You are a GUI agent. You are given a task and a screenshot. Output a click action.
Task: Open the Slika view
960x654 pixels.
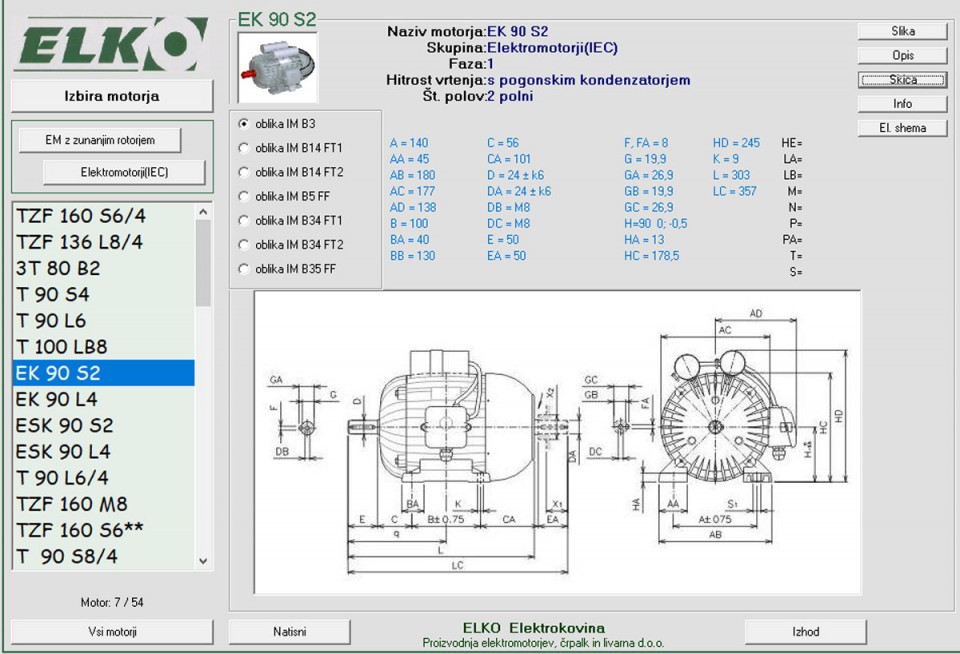point(902,31)
